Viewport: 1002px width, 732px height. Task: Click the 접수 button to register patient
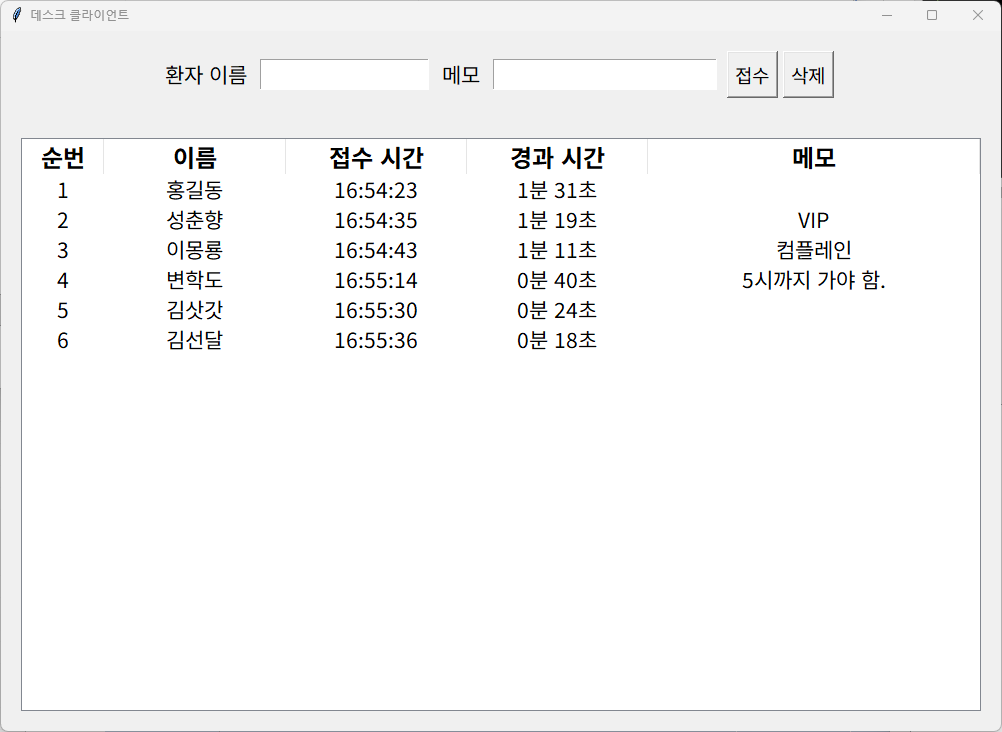pyautogui.click(x=752, y=75)
